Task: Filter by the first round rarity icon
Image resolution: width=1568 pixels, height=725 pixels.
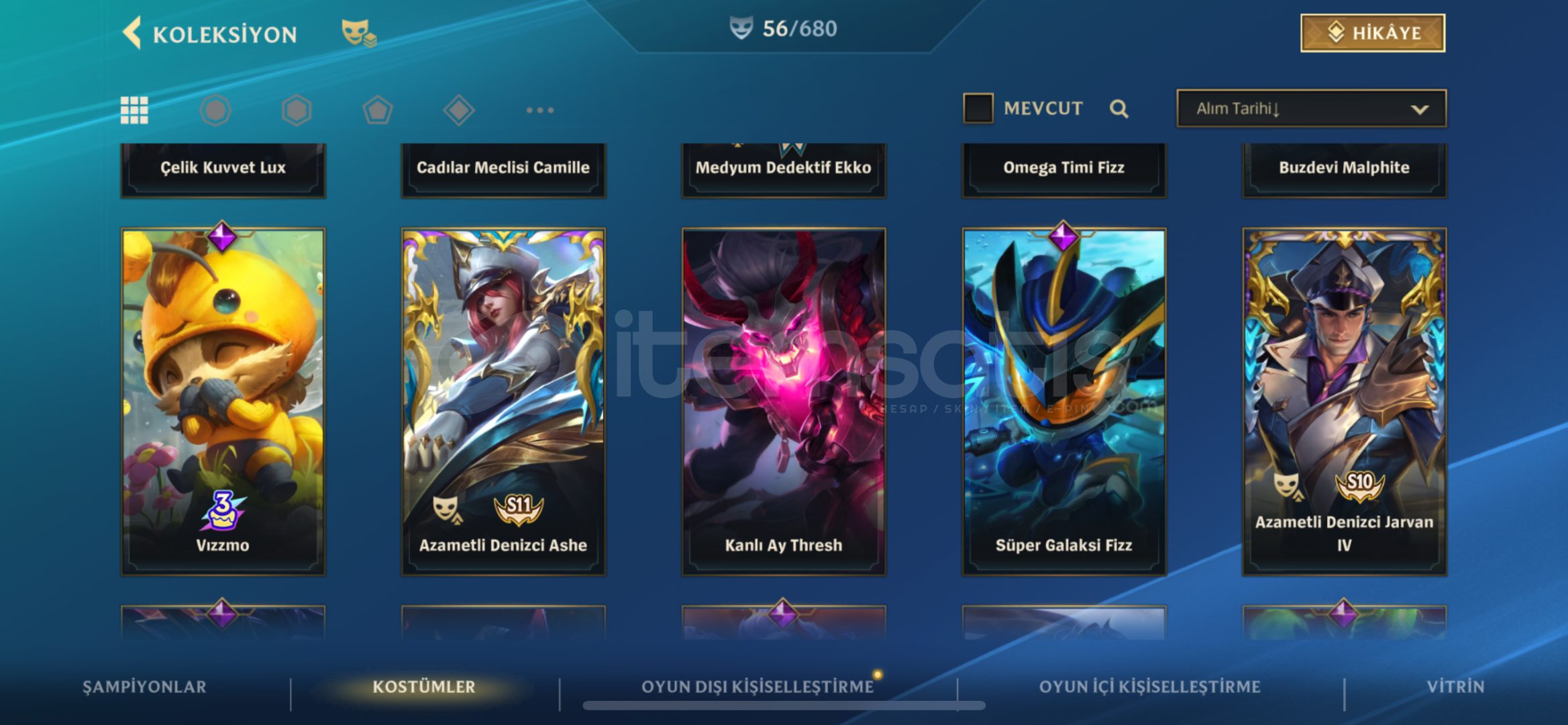Action: pyautogui.click(x=215, y=110)
